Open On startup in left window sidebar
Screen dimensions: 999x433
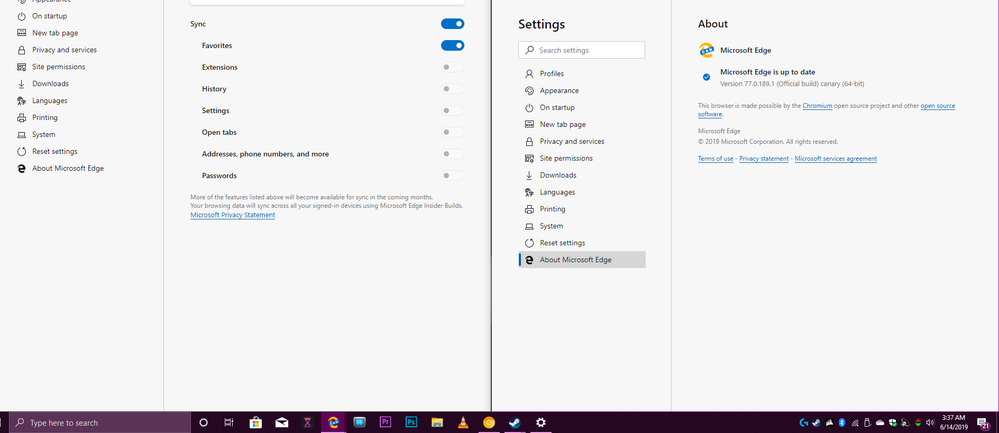pyautogui.click(x=50, y=16)
